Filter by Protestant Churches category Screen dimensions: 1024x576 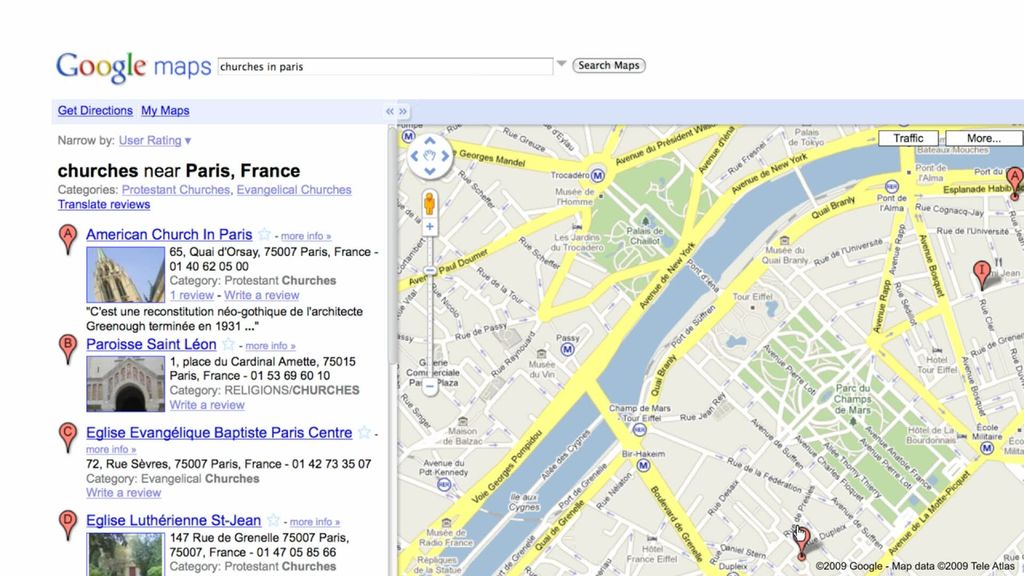(x=176, y=190)
